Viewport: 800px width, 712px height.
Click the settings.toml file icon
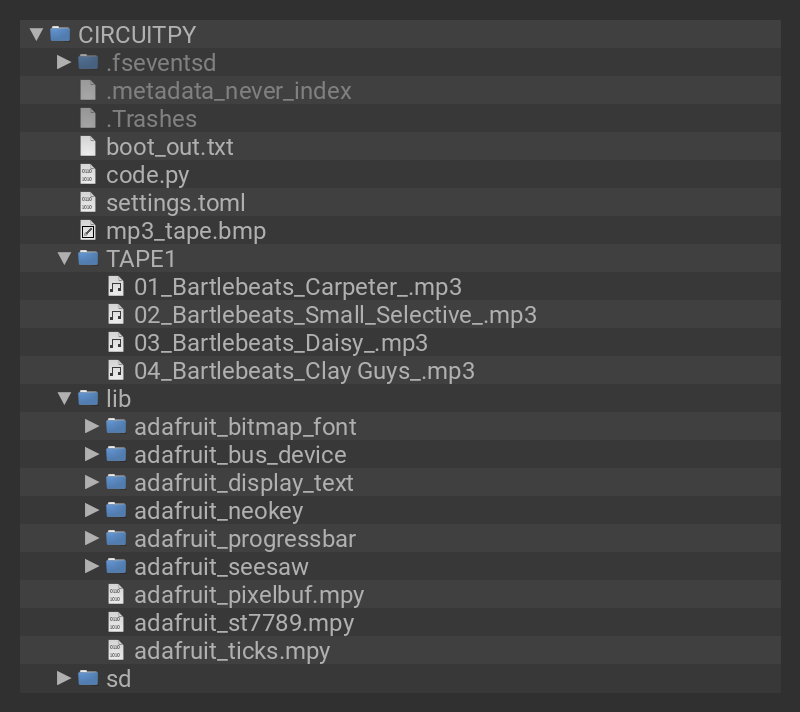[88, 203]
